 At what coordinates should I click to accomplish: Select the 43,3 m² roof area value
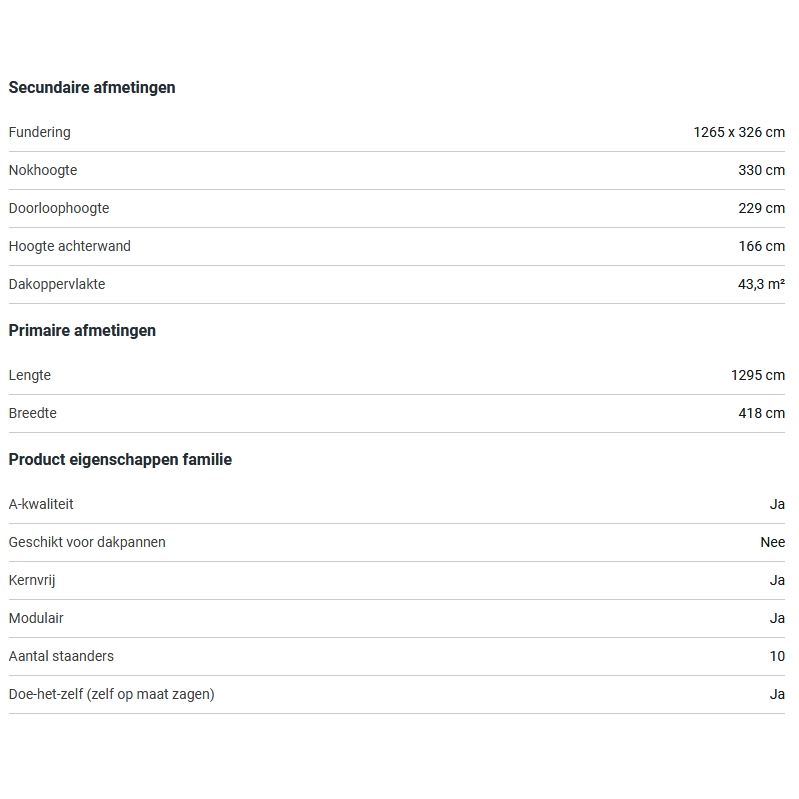tap(761, 284)
